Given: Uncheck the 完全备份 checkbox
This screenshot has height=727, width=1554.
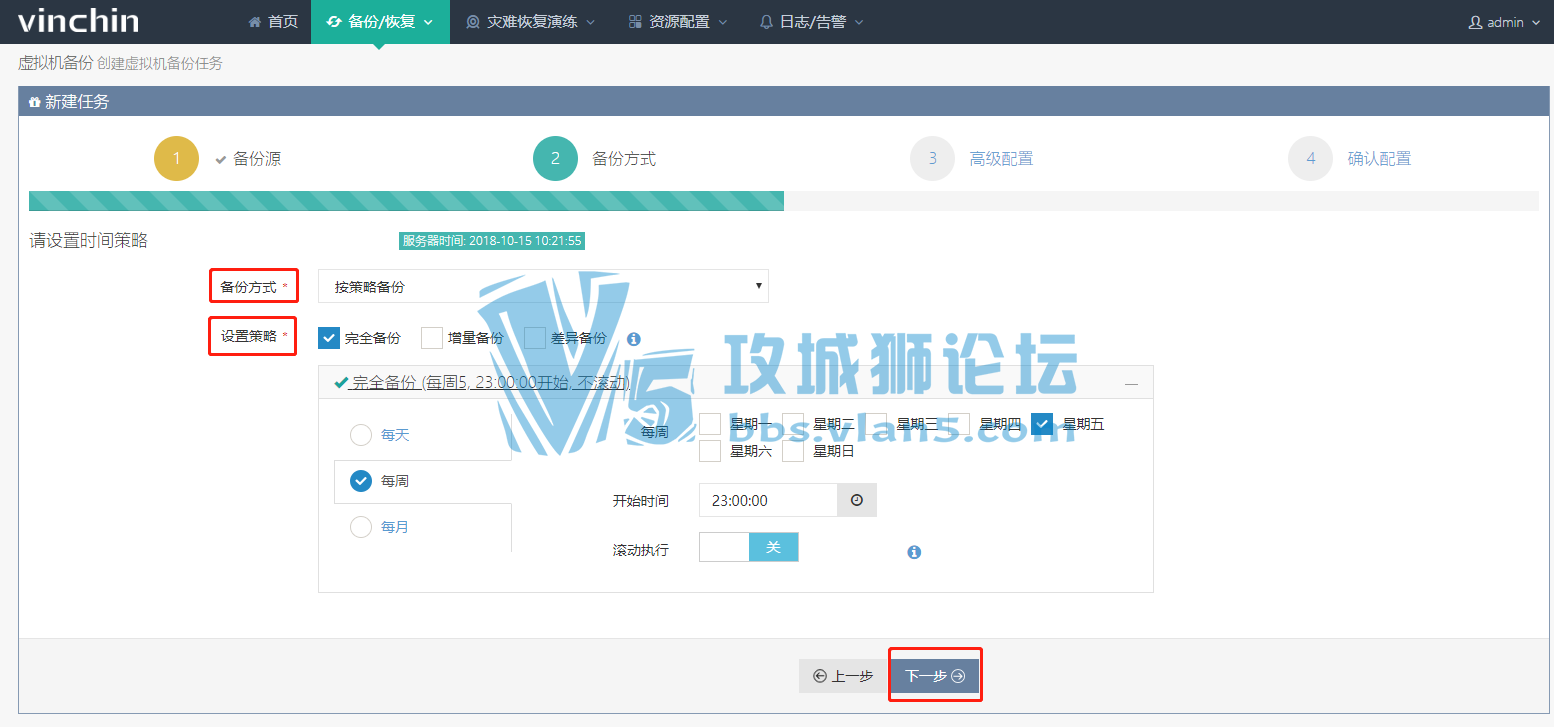Looking at the screenshot, I should click(329, 338).
